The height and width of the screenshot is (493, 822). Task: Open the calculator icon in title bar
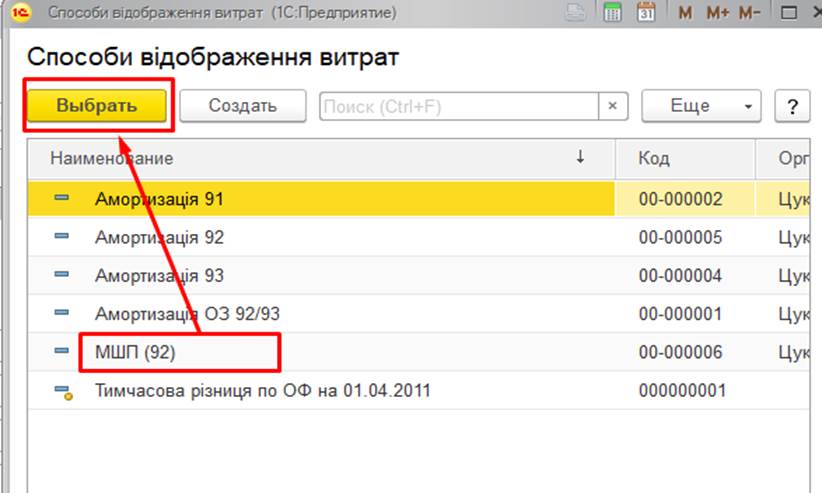pyautogui.click(x=613, y=13)
